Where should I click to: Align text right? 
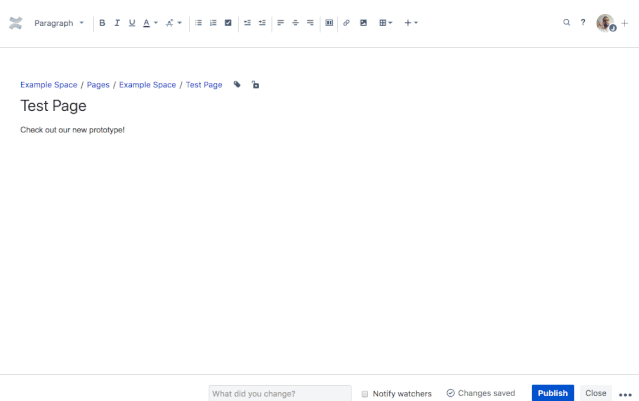point(310,23)
